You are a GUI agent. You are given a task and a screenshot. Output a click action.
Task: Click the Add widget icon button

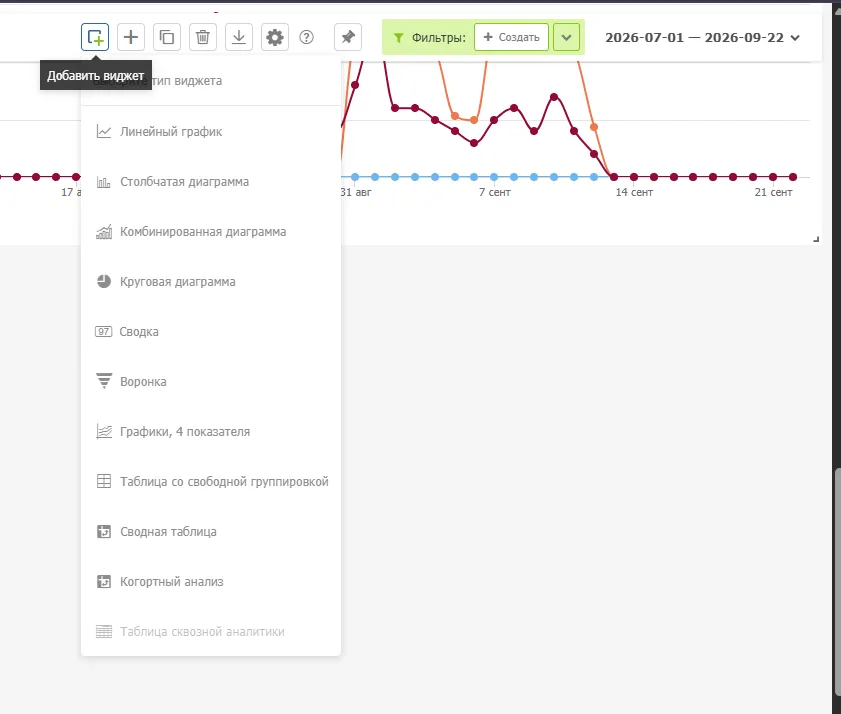pyautogui.click(x=95, y=37)
